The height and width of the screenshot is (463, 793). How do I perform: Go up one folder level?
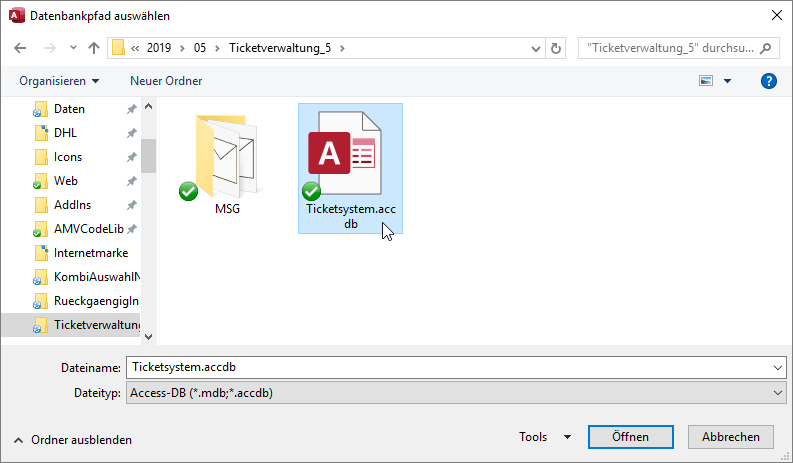pyautogui.click(x=94, y=48)
